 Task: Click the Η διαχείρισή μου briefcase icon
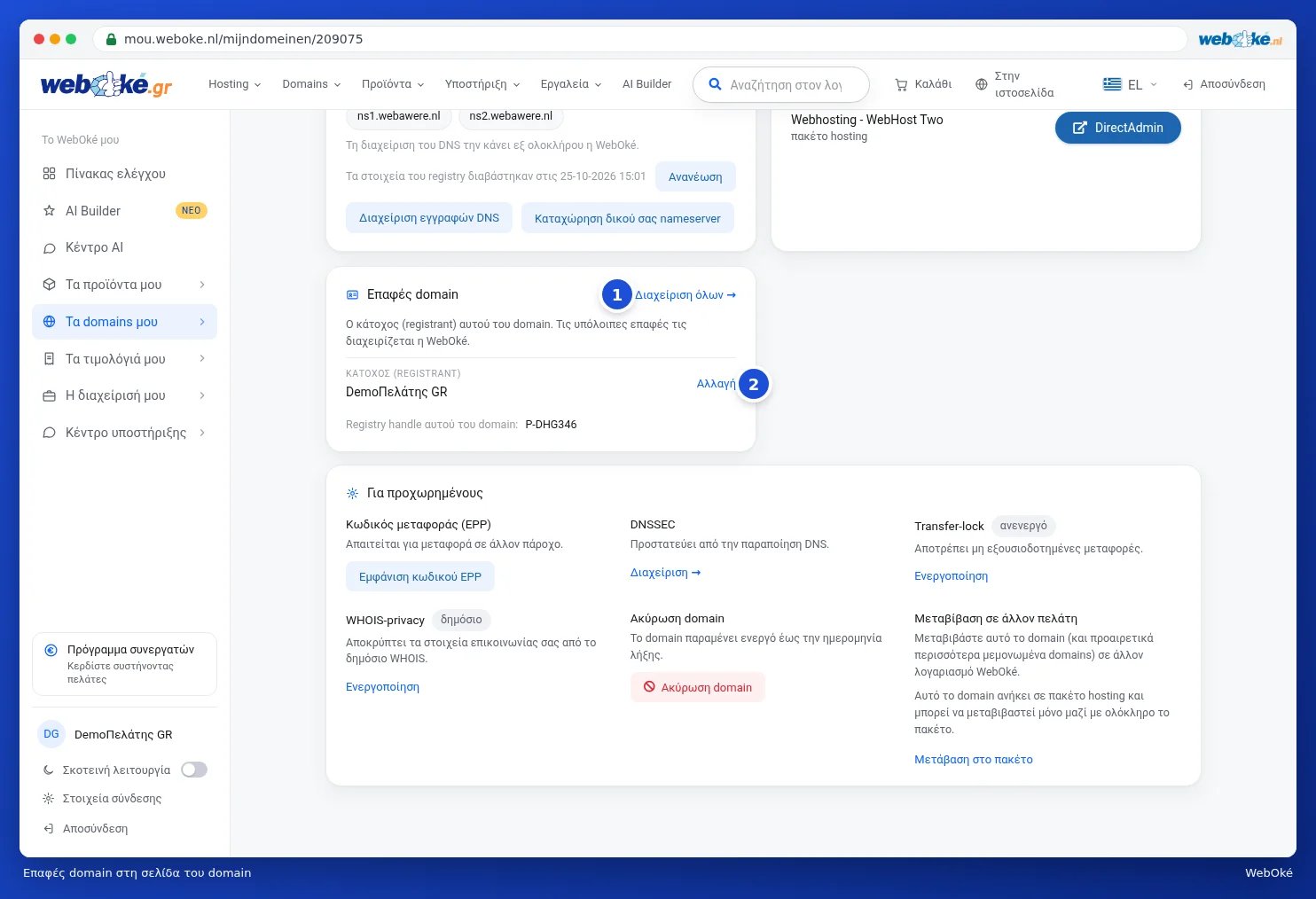pos(49,395)
